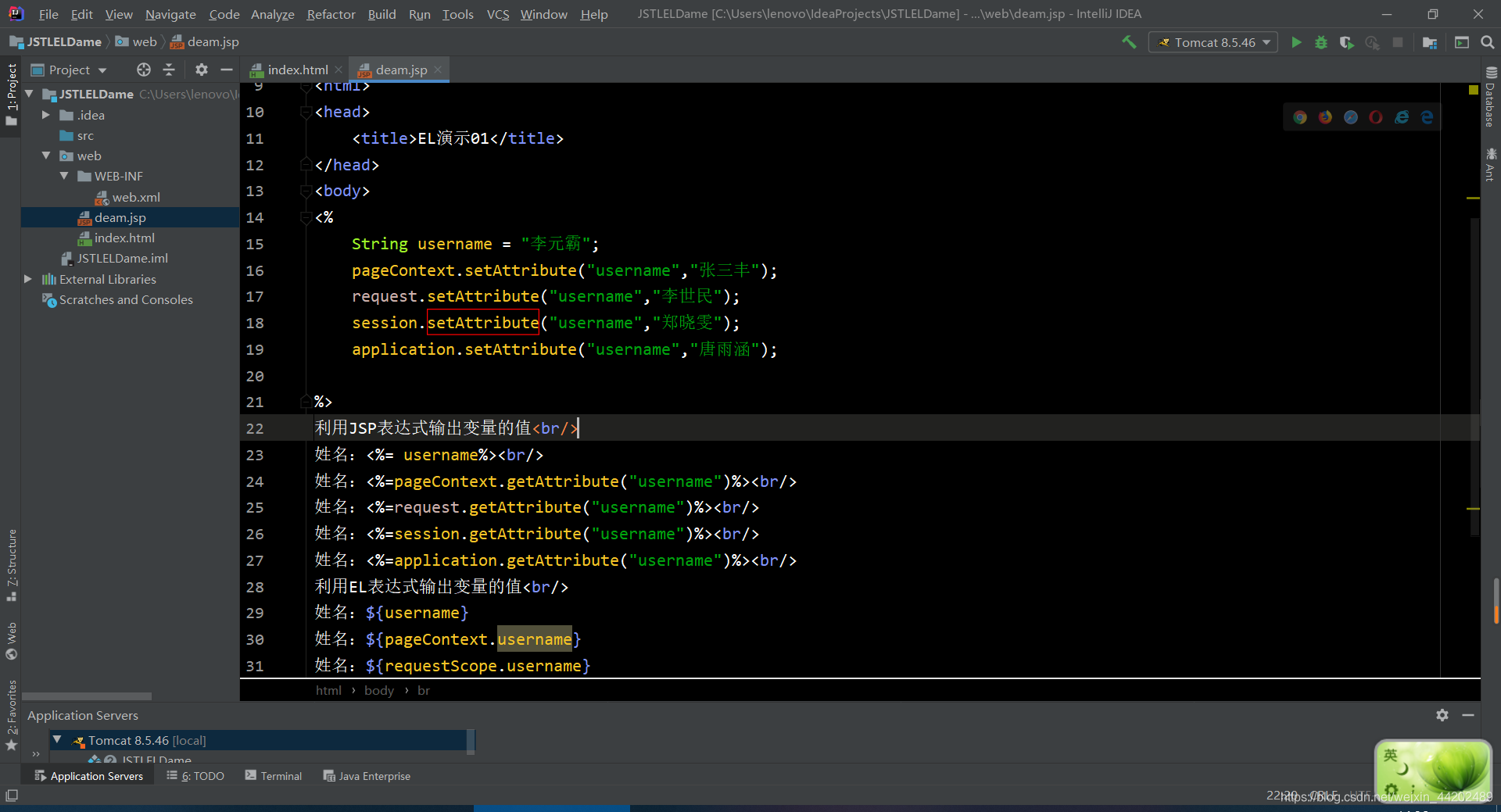Toggle the Web side panel

(11, 641)
